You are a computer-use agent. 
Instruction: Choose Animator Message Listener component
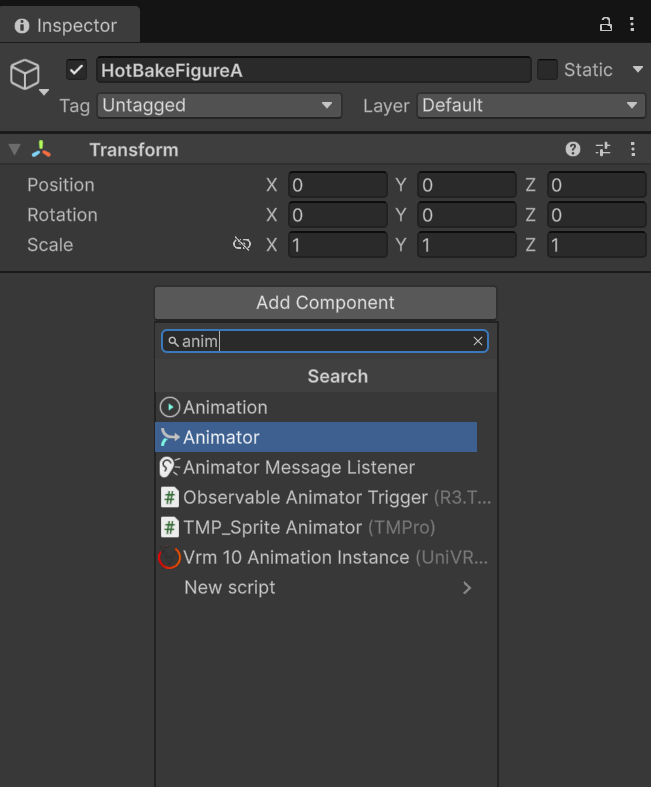[316, 467]
